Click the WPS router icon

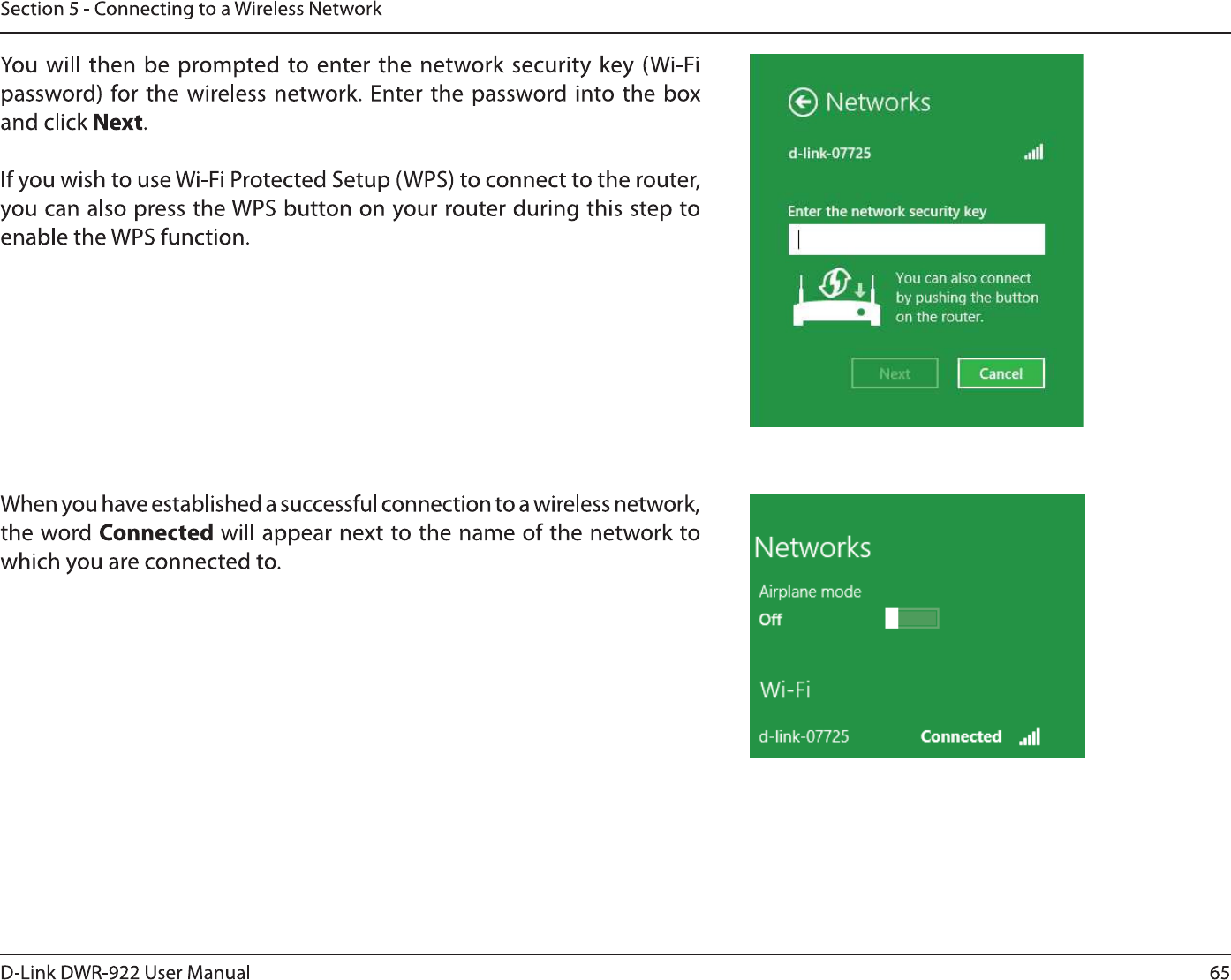(x=836, y=298)
